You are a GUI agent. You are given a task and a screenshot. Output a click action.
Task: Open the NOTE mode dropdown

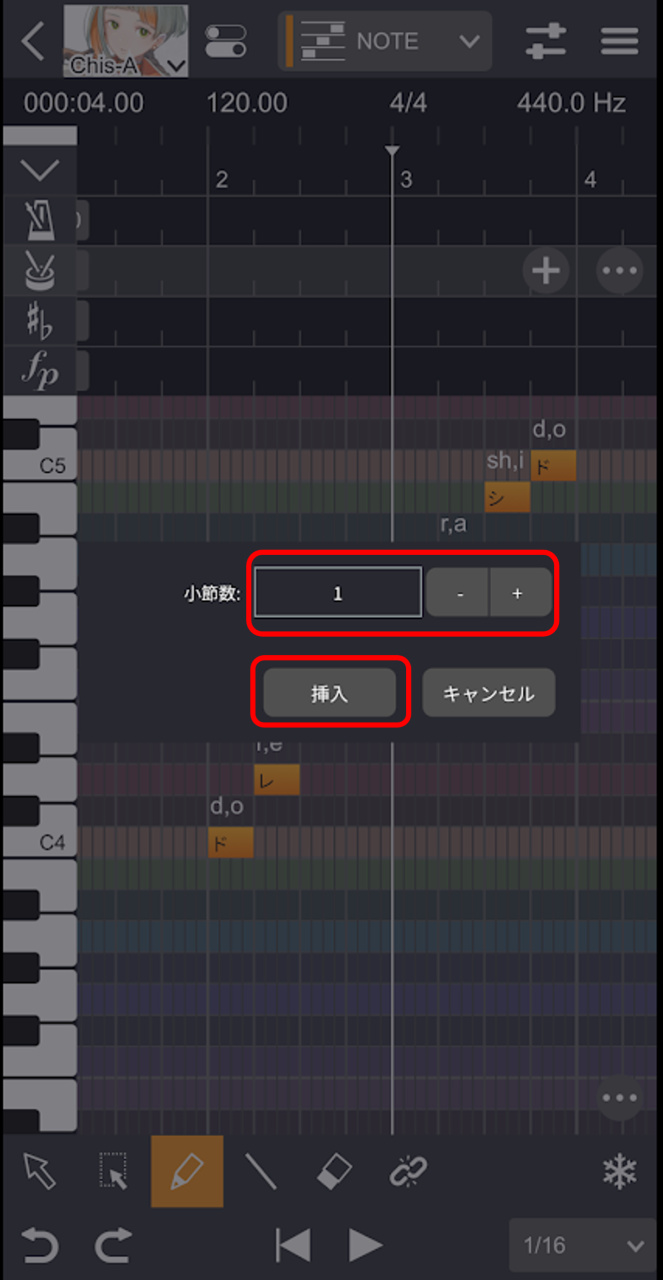[384, 41]
